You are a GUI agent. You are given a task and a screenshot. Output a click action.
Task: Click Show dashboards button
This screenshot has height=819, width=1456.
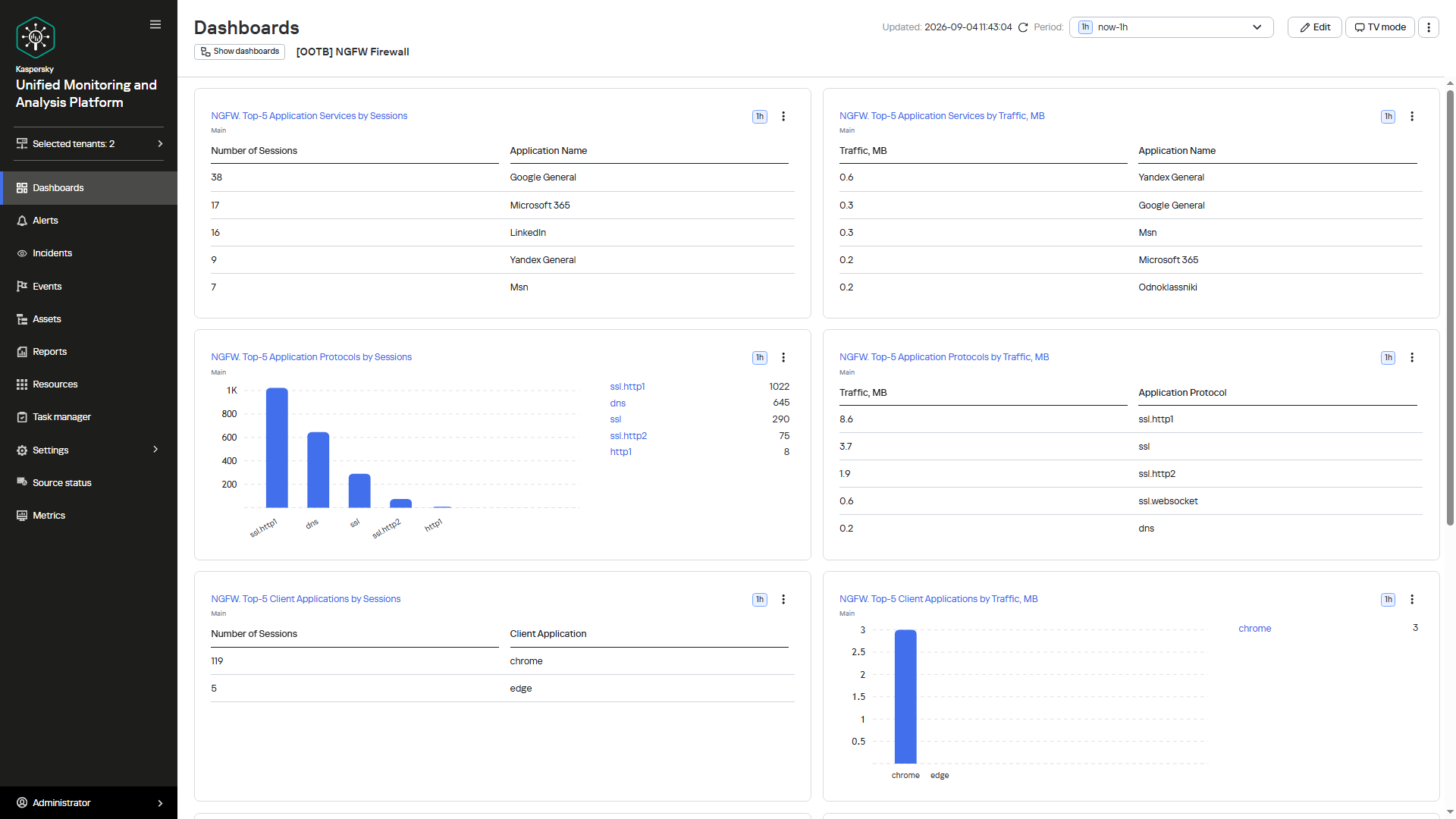(240, 52)
